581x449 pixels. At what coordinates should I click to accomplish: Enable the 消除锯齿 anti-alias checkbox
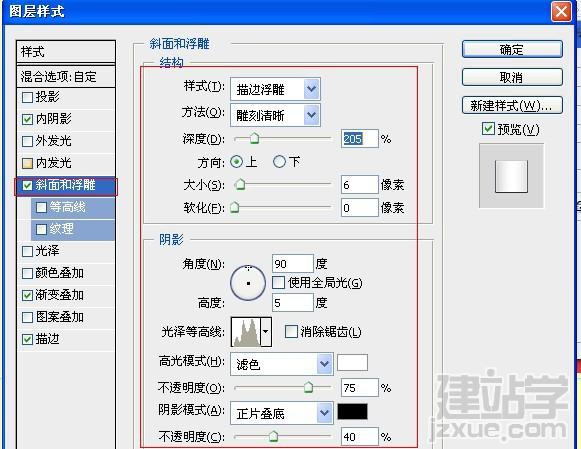click(x=291, y=331)
